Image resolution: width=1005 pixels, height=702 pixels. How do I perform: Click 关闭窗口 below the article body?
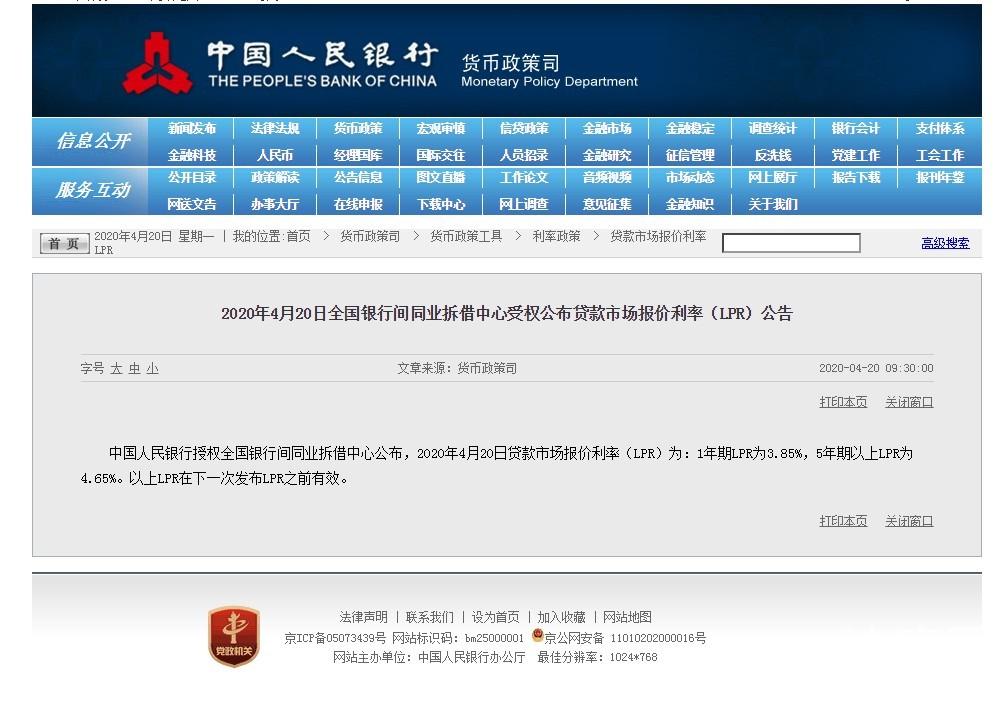(x=909, y=521)
